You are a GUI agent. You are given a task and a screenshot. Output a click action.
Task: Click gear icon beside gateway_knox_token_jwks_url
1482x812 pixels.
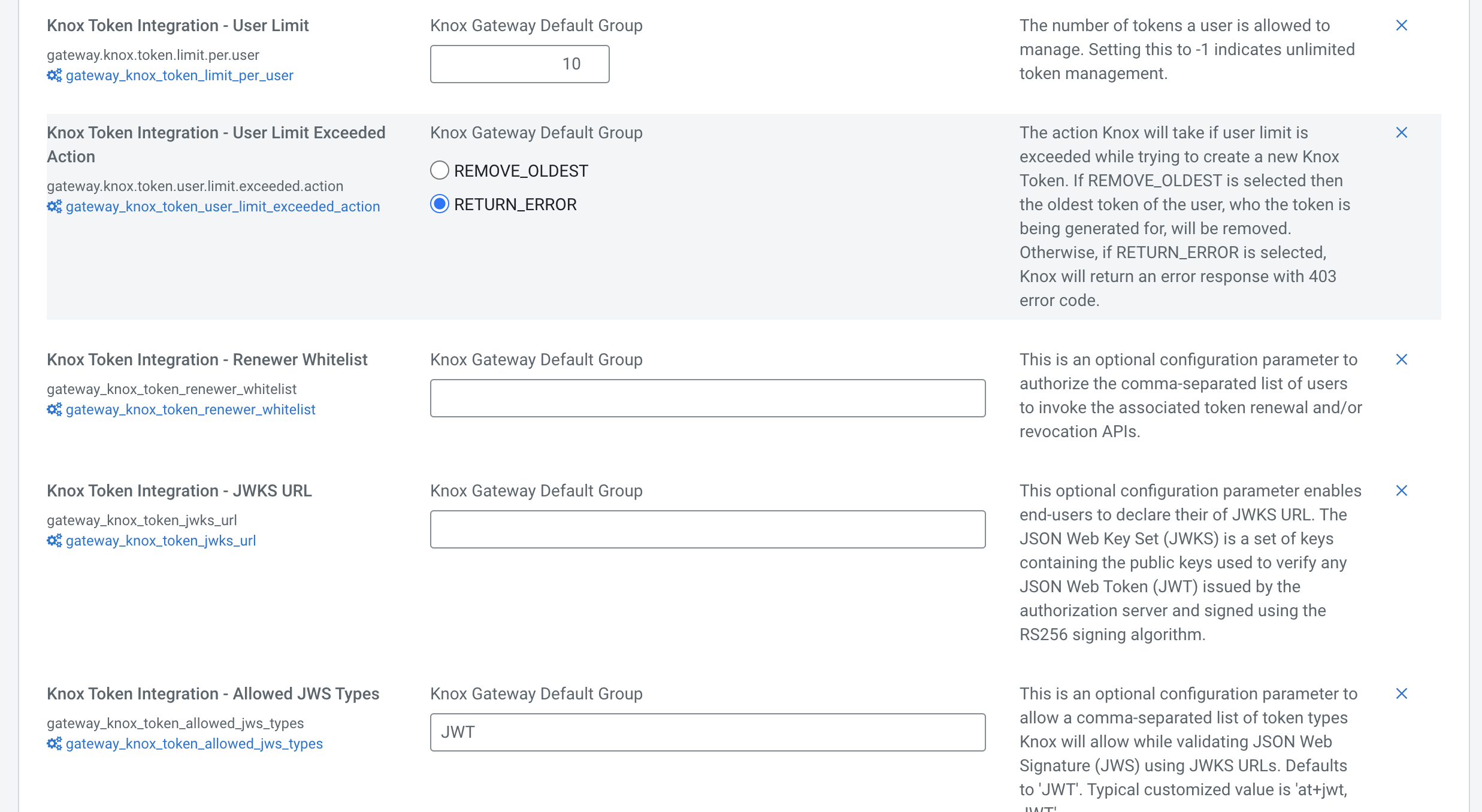pos(54,541)
